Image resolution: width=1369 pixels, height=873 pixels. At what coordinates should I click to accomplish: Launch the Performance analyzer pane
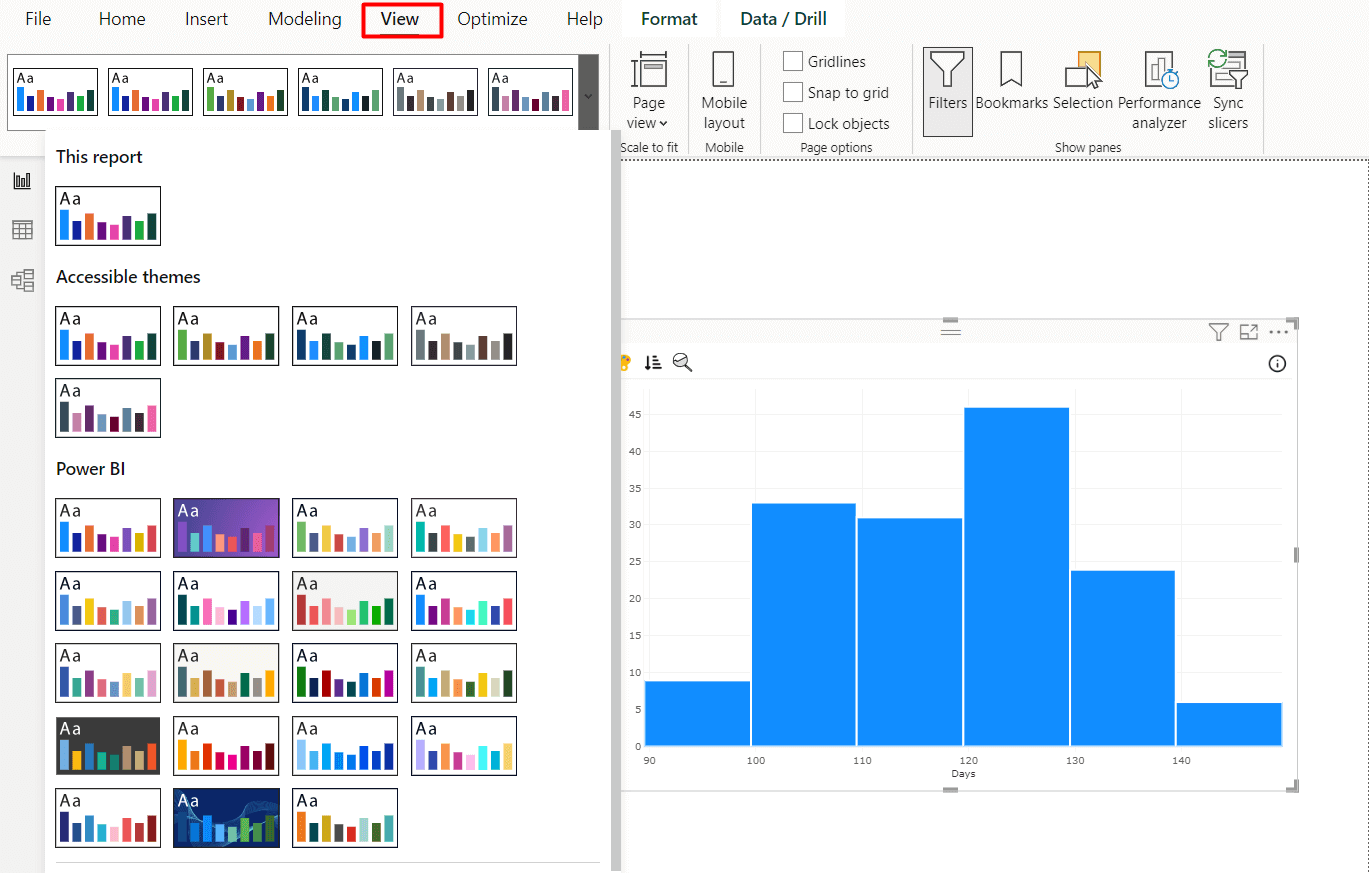(1159, 90)
